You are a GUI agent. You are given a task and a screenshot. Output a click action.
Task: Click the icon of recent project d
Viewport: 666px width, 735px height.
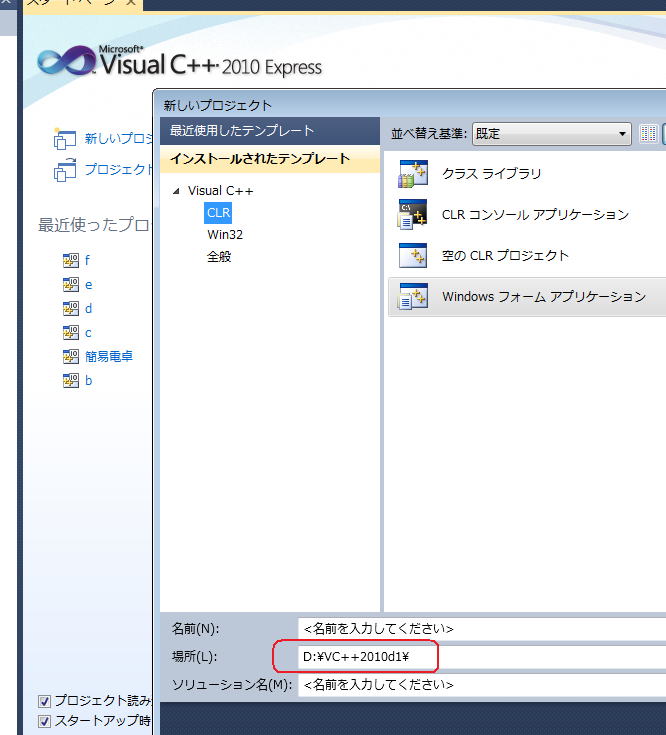[x=71, y=308]
